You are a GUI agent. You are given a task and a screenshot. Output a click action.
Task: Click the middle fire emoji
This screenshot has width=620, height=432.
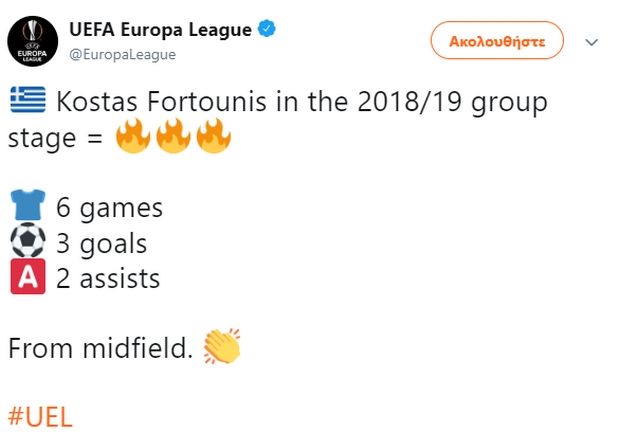pyautogui.click(x=173, y=136)
